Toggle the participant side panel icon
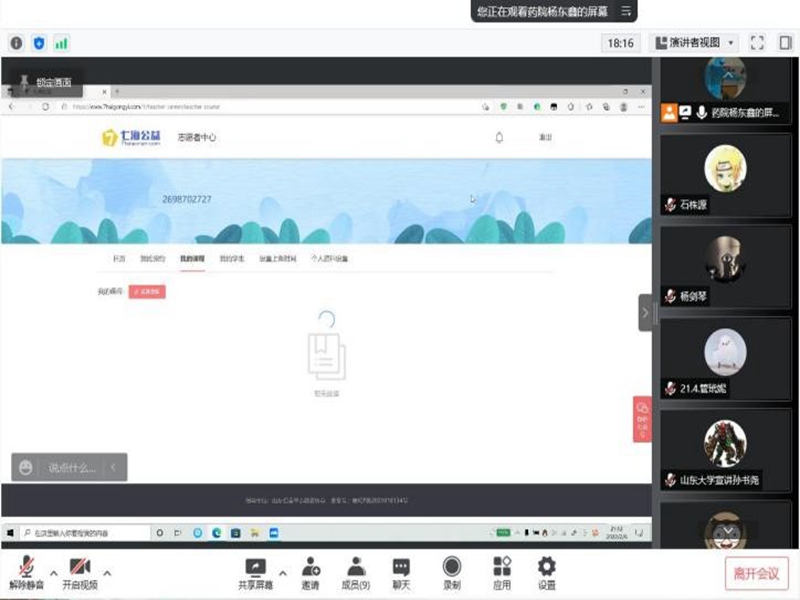 point(785,43)
